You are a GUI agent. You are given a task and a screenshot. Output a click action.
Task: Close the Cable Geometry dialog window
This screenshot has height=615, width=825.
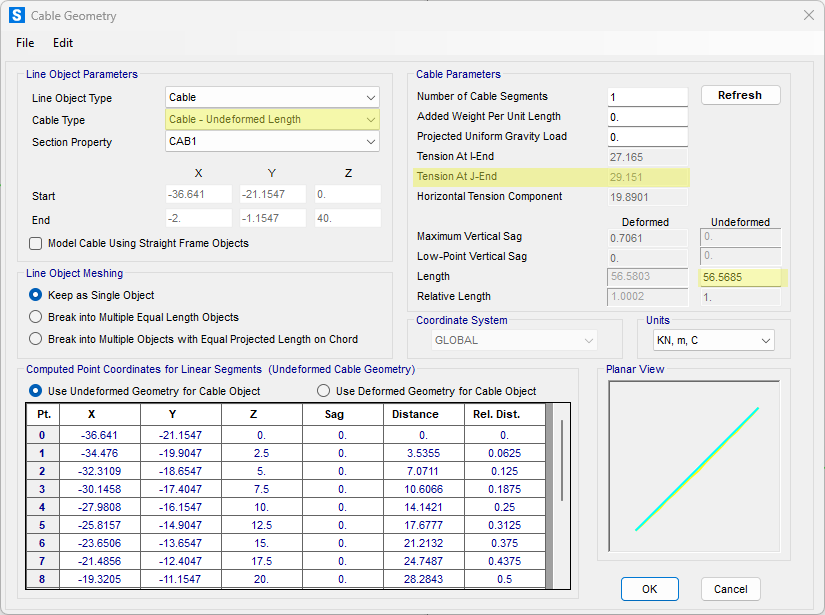[808, 16]
